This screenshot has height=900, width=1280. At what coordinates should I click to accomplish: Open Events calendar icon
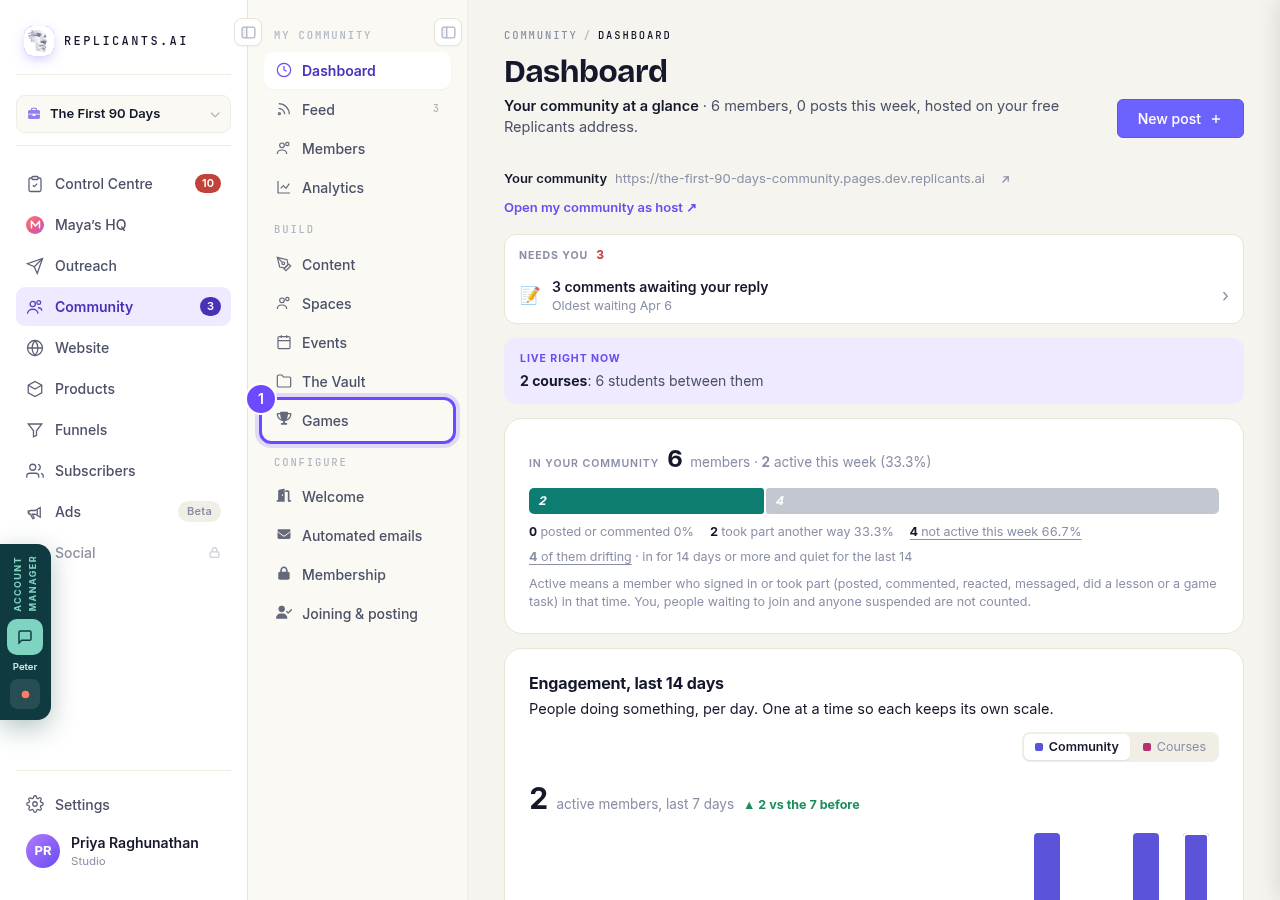click(284, 343)
